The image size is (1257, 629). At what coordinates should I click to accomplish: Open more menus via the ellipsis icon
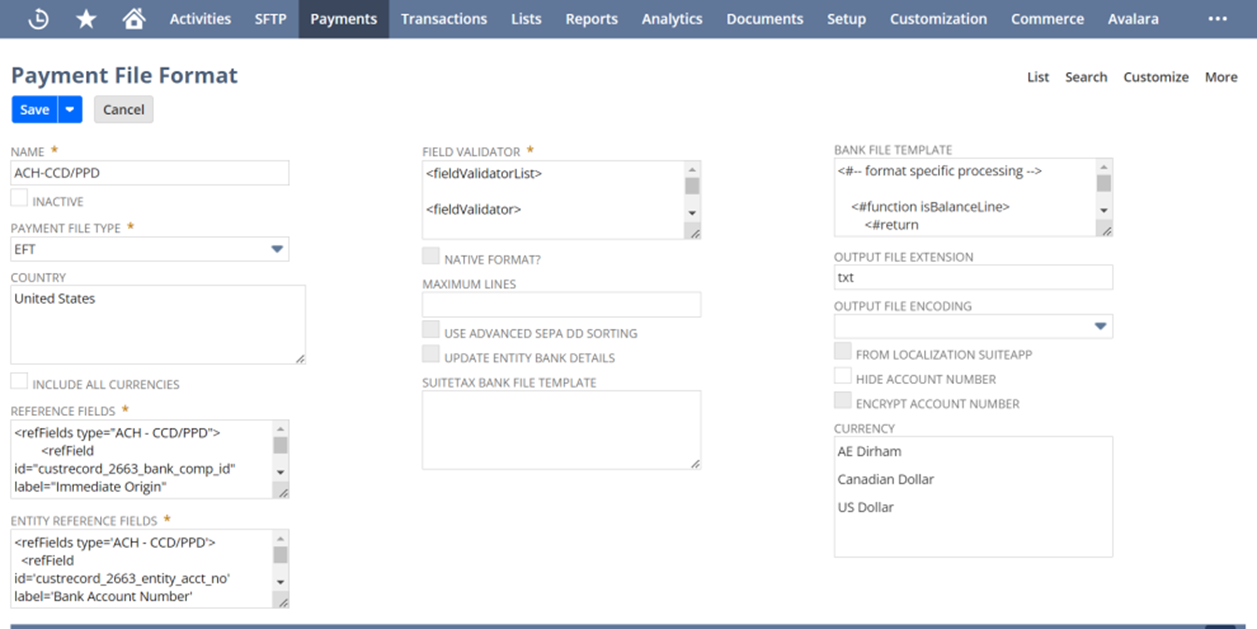coord(1218,17)
